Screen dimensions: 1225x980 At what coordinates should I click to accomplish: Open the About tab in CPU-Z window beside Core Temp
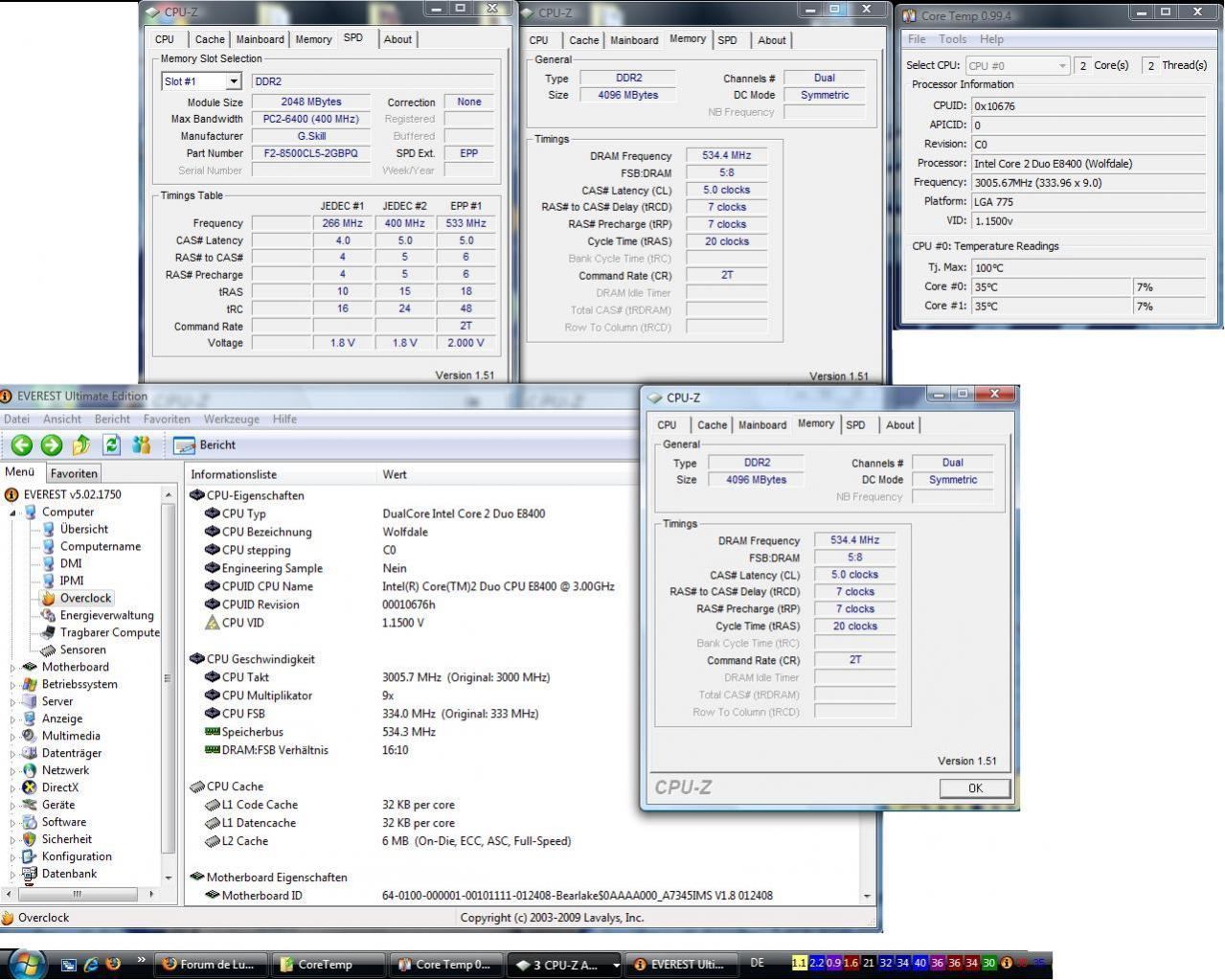tap(771, 40)
